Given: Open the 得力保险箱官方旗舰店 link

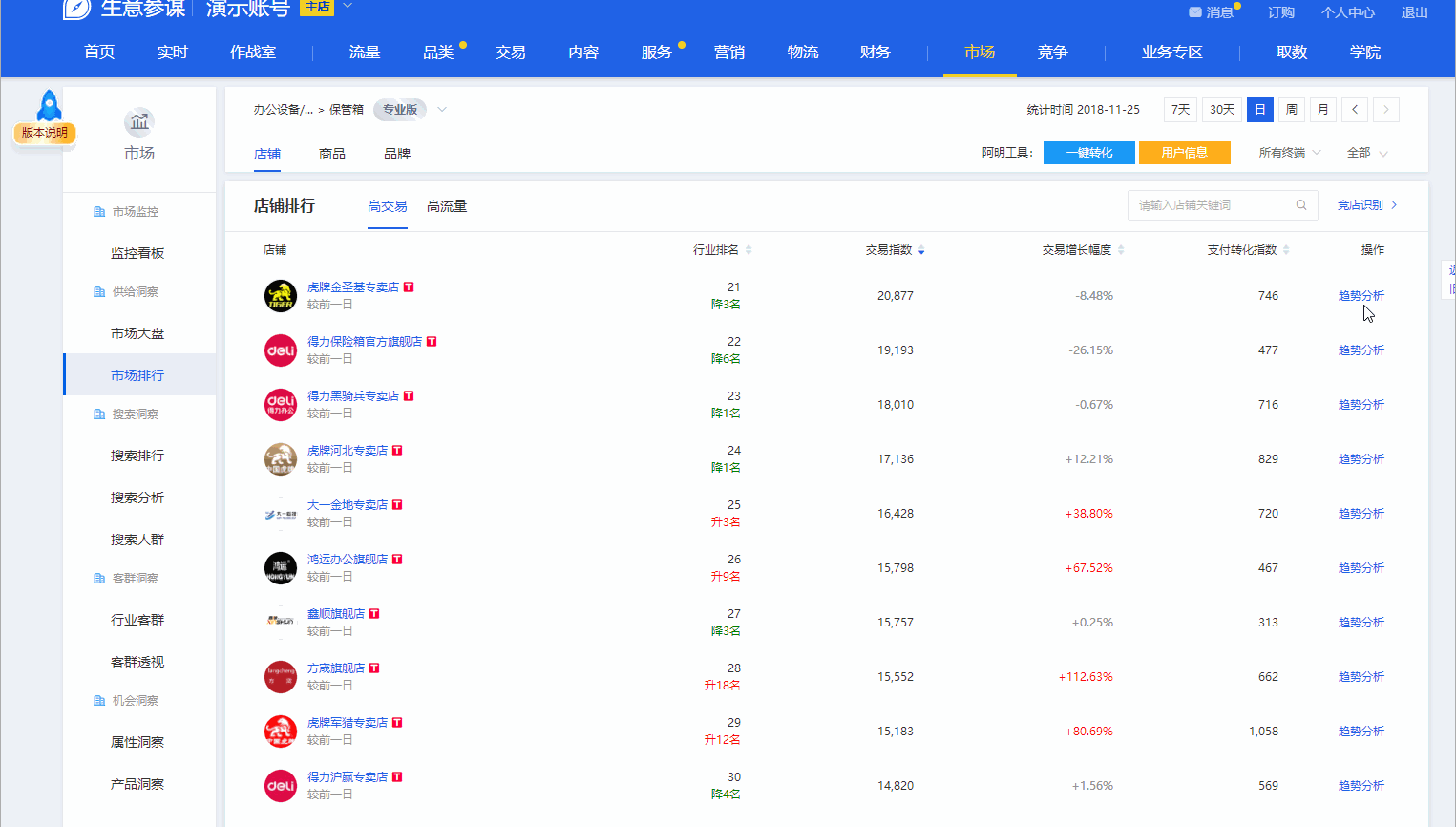Looking at the screenshot, I should pos(365,342).
